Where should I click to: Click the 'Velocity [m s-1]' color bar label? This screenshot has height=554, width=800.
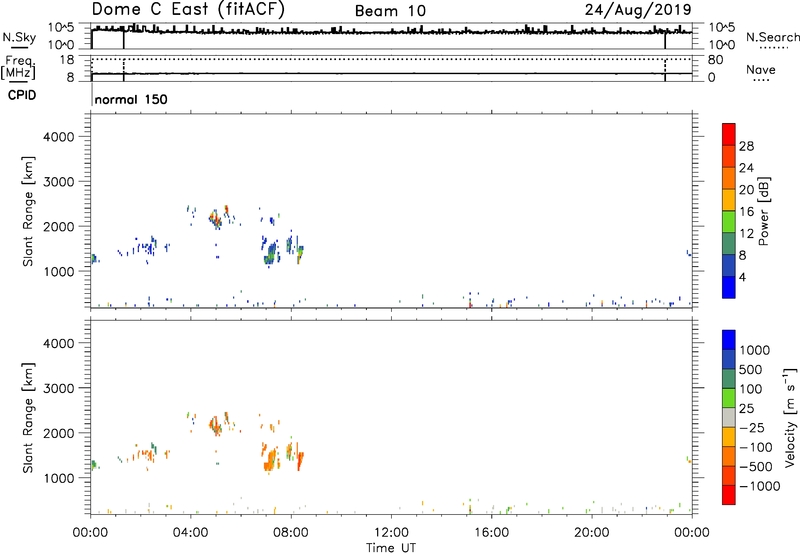[x=790, y=417]
